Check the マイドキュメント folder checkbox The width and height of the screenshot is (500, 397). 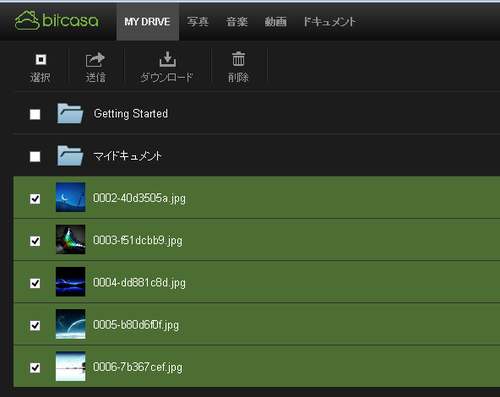pyautogui.click(x=35, y=156)
